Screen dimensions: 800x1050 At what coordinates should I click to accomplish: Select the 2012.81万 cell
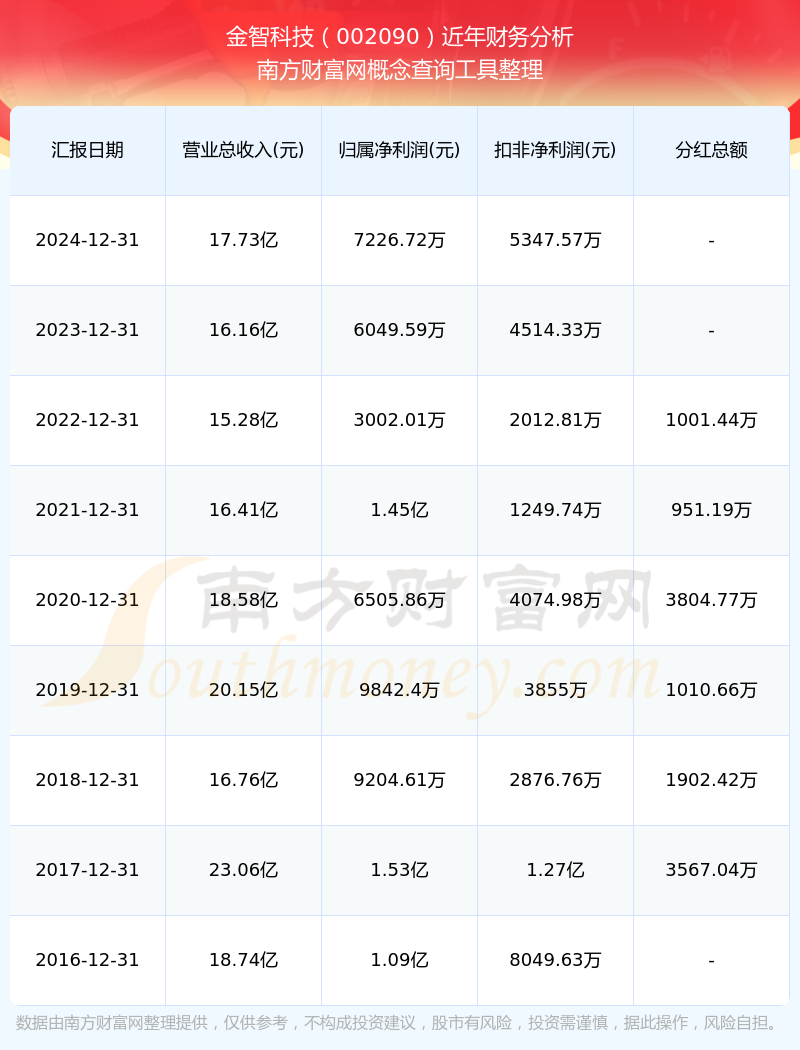click(556, 420)
